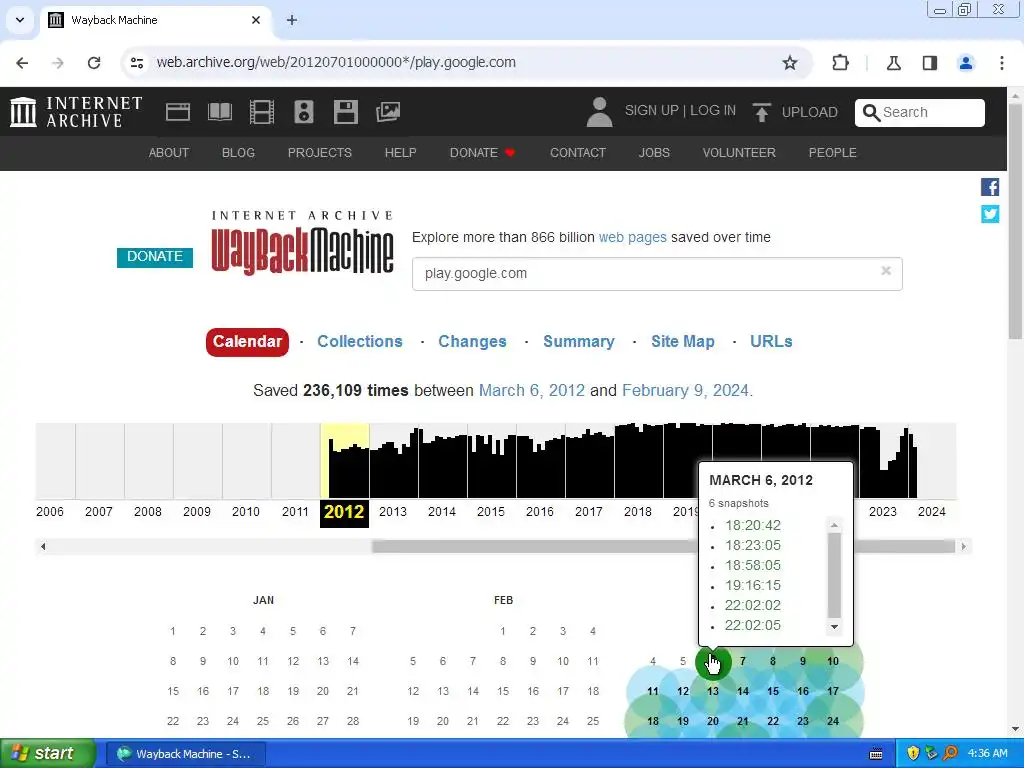
Task: Open the Windows start button
Action: coord(48,754)
